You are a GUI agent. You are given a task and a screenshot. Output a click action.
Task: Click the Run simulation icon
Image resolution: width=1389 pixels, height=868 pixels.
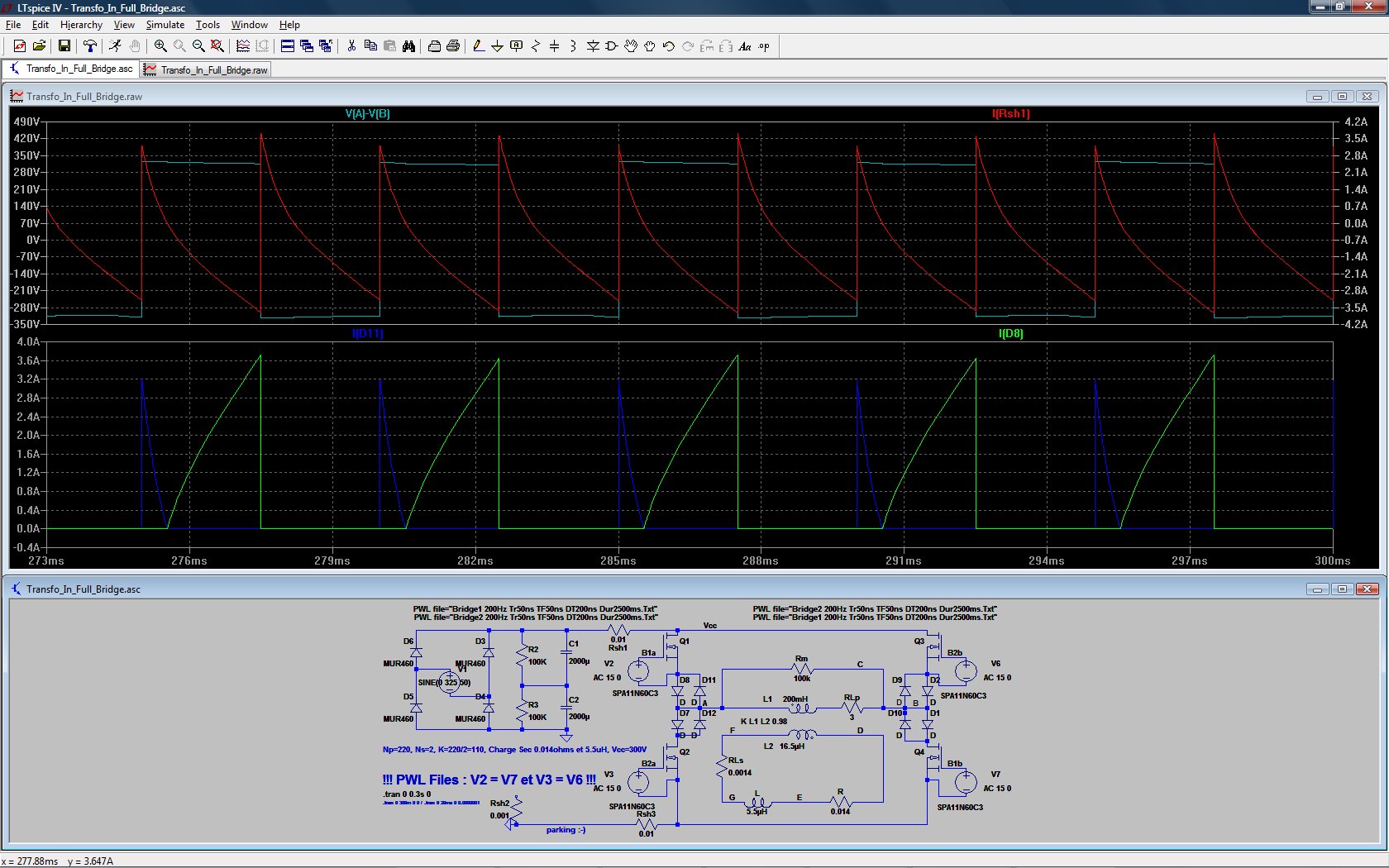point(115,46)
